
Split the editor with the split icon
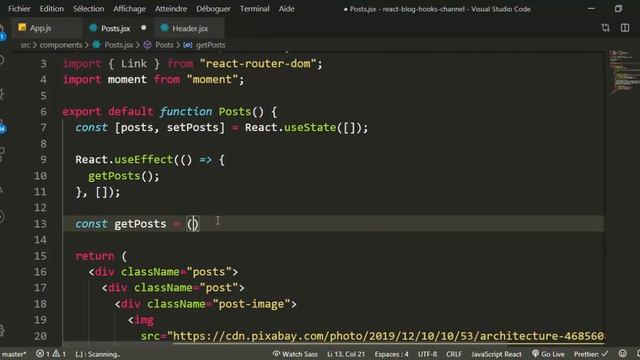[625, 28]
